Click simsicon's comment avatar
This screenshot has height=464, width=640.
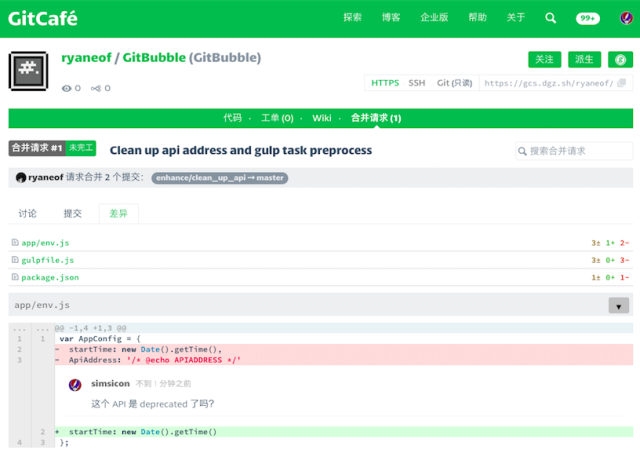pos(75,384)
